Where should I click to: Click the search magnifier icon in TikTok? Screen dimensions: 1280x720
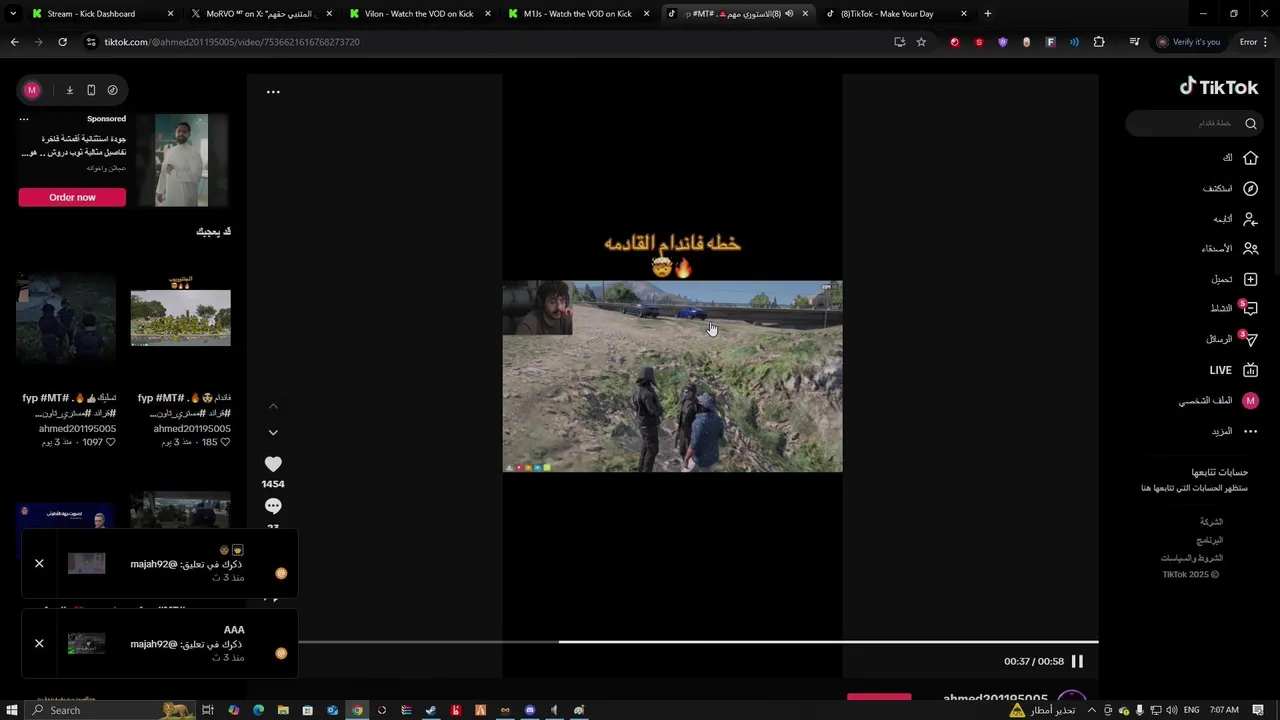click(x=1250, y=123)
